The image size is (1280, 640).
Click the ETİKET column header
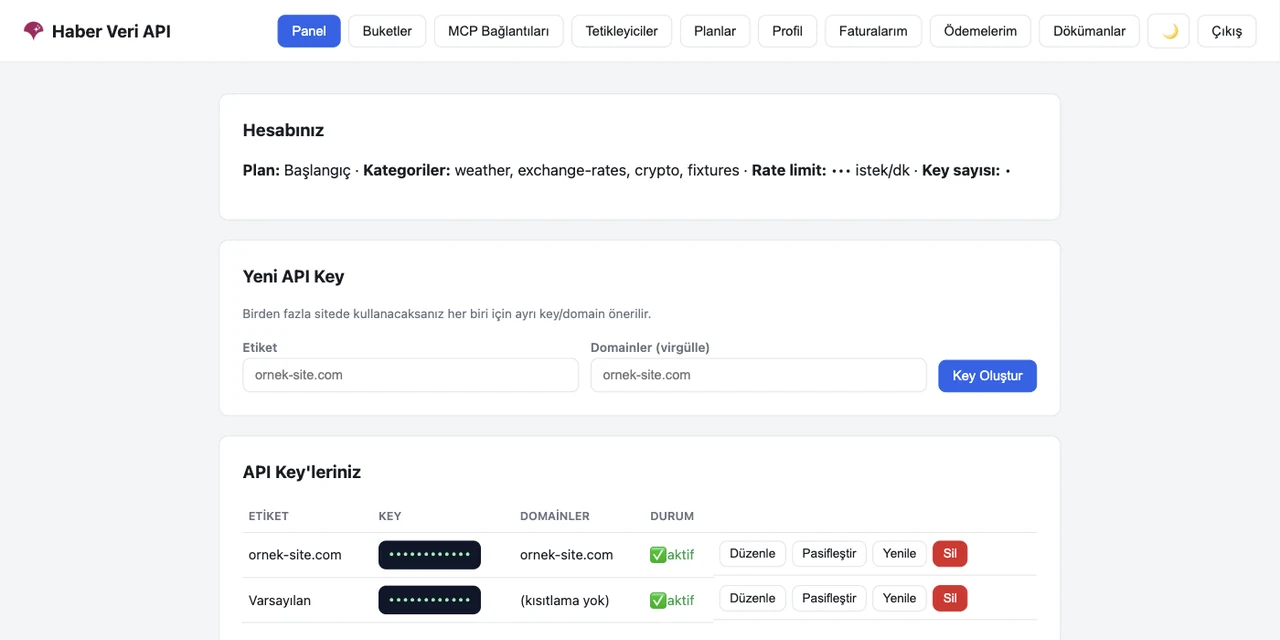(269, 516)
